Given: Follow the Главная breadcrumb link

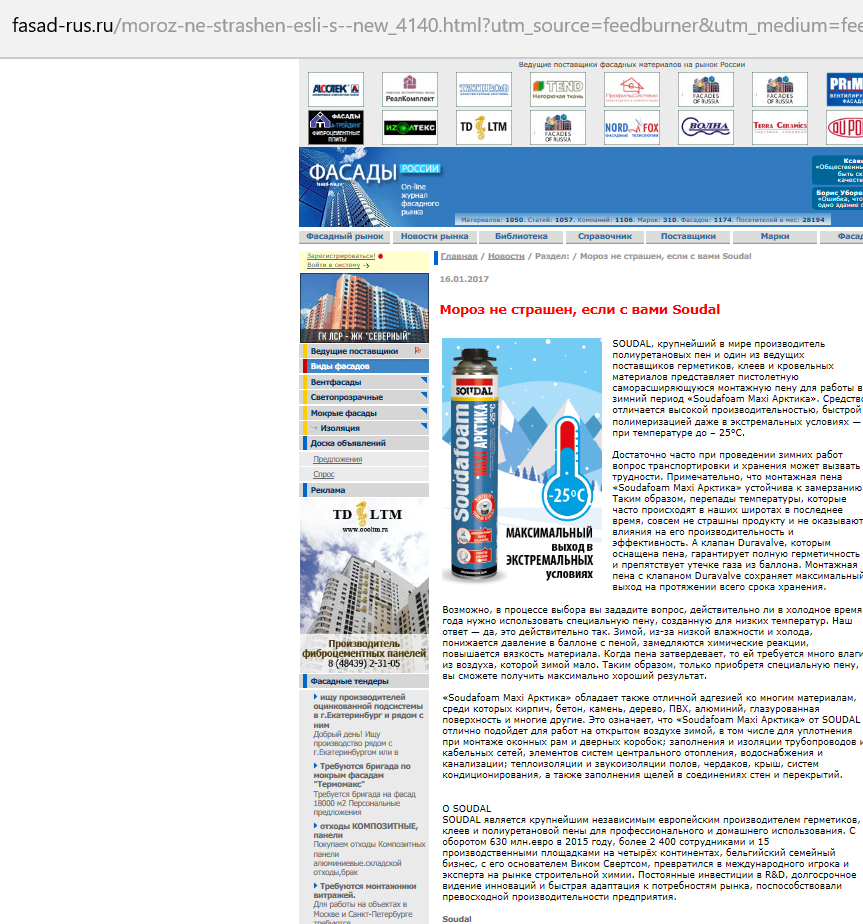Looking at the screenshot, I should click(459, 256).
